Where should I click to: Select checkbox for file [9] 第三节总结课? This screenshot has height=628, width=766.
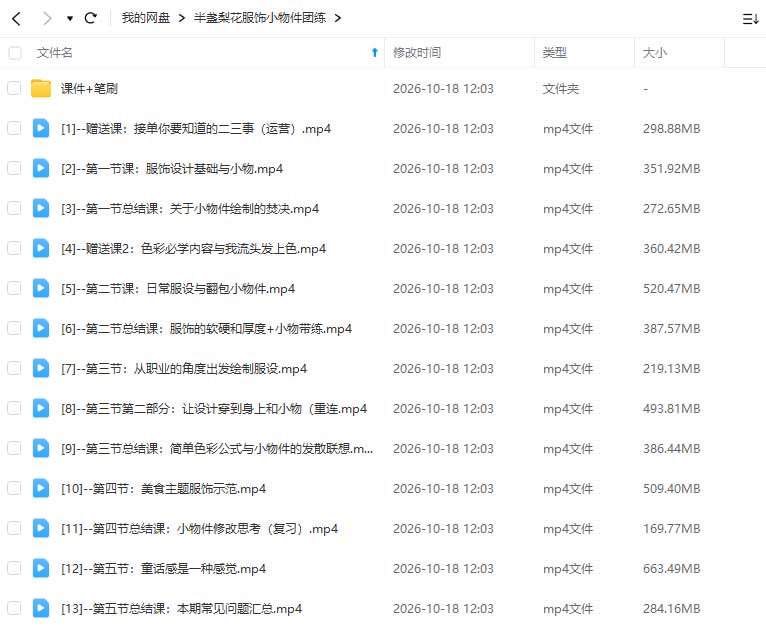tap(14, 449)
